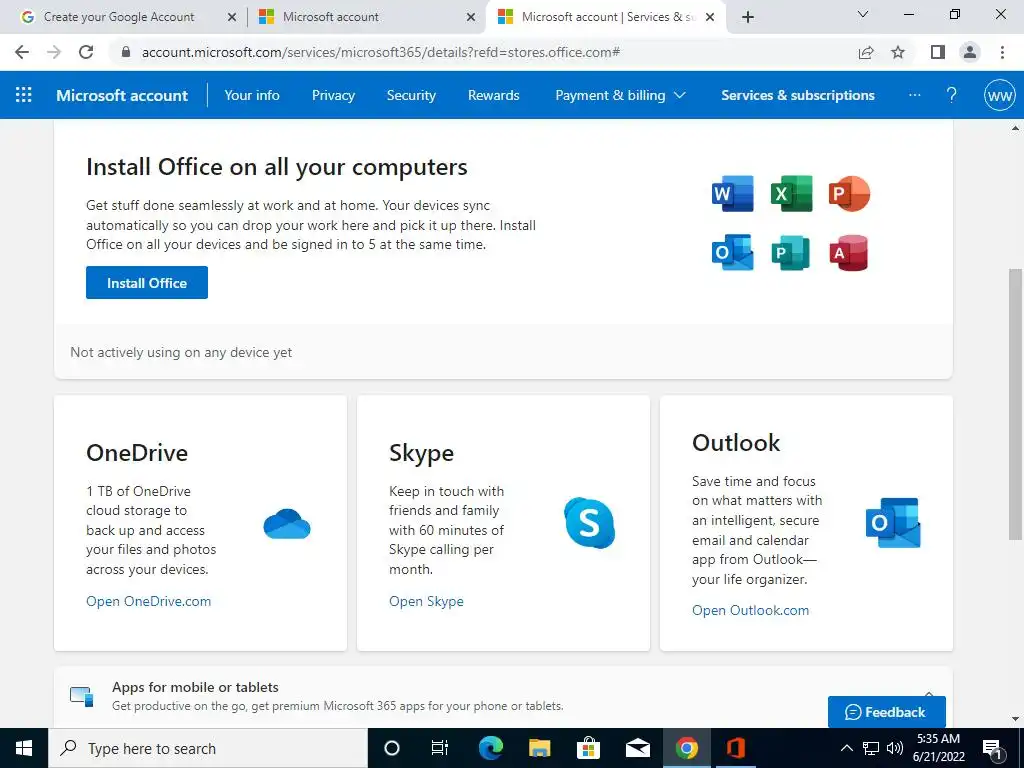The width and height of the screenshot is (1024, 768).
Task: Open volume control tray icon
Action: tap(895, 748)
